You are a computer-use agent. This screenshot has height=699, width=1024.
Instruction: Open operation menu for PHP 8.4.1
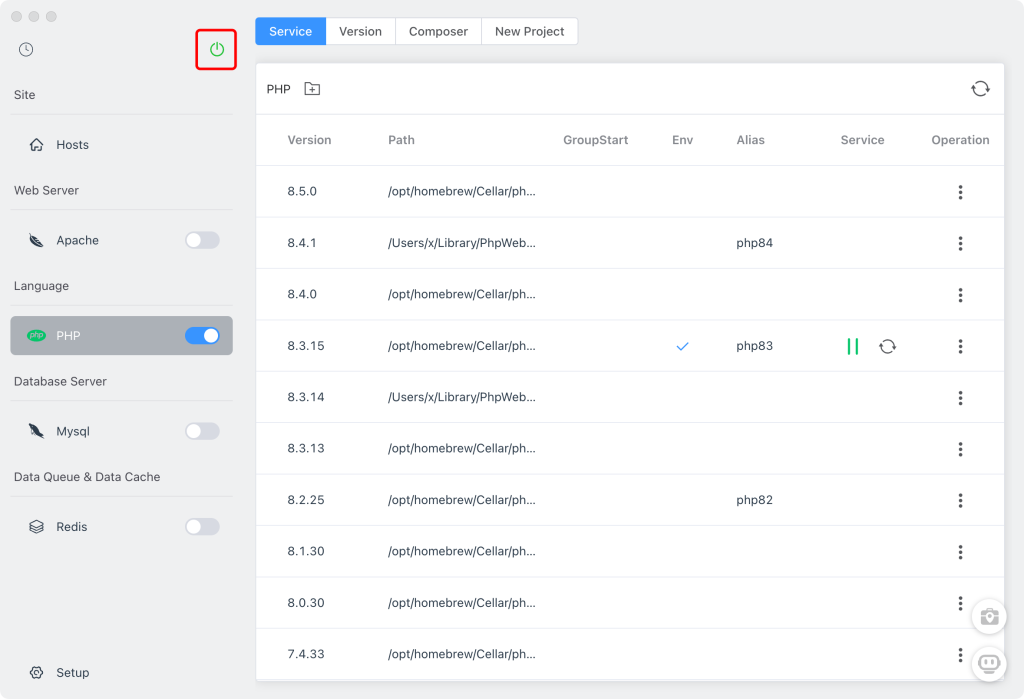960,243
